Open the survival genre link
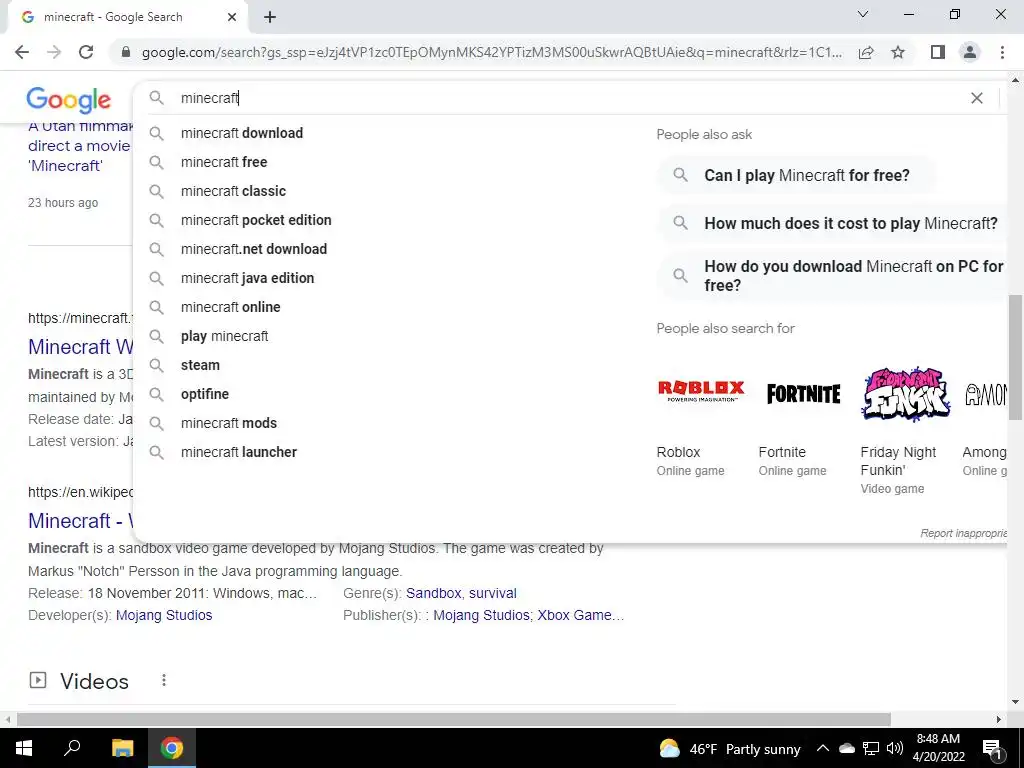 click(492, 593)
